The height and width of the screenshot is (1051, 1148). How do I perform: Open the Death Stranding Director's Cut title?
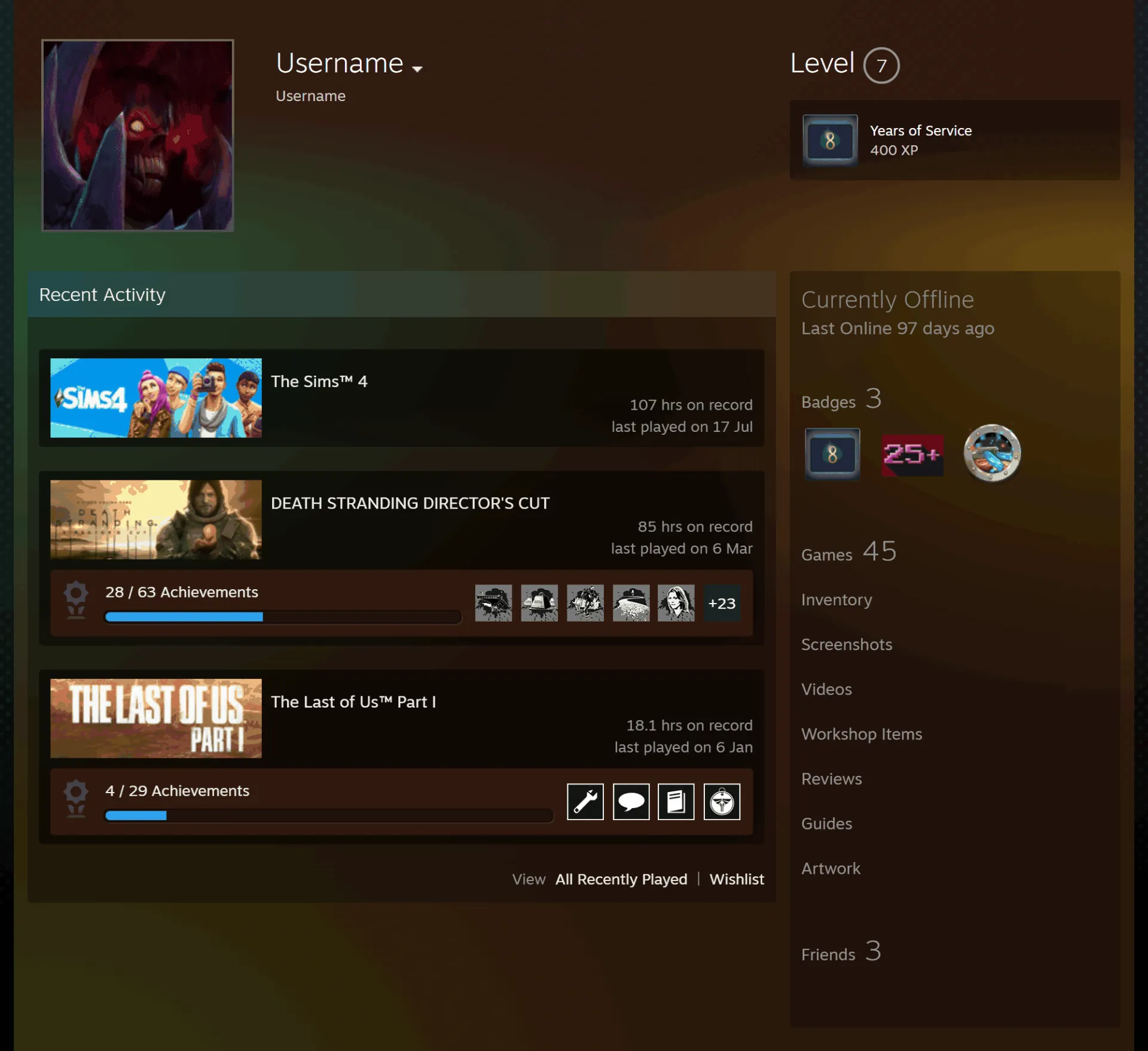tap(410, 503)
